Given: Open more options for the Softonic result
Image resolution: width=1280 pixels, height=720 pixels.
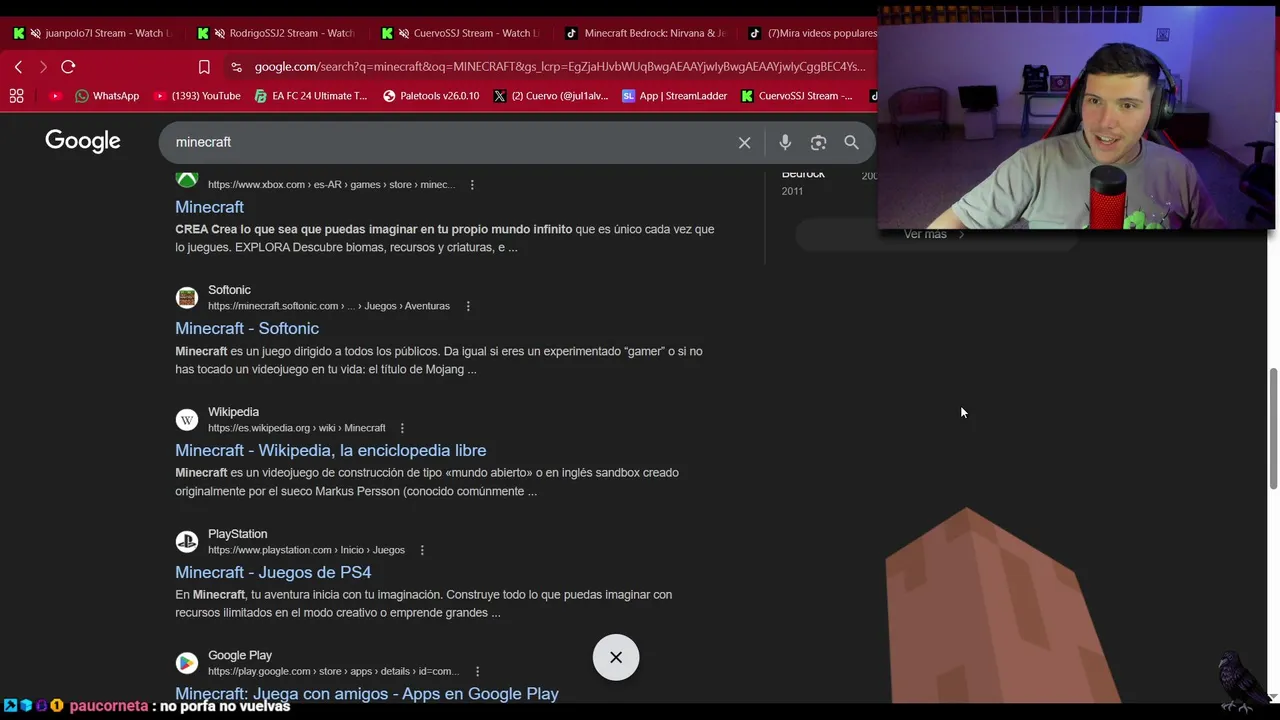Looking at the screenshot, I should point(467,306).
